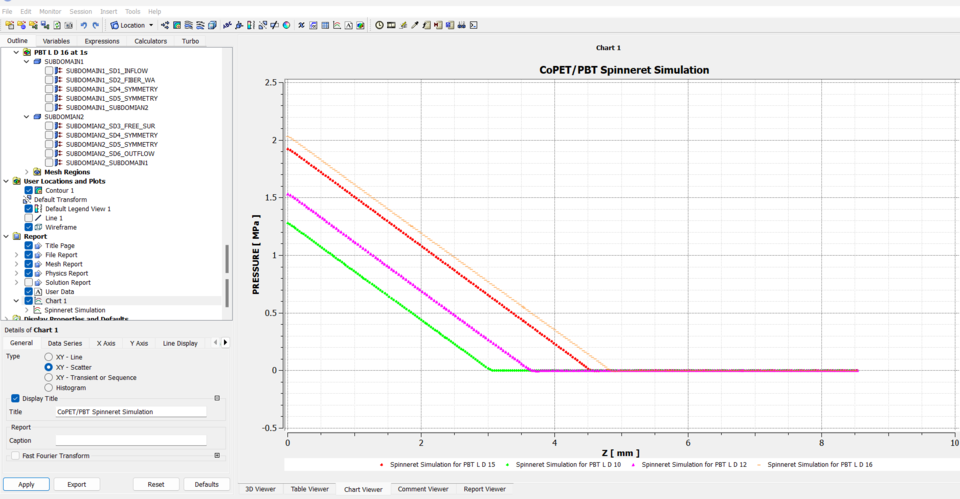Click the Apply button
This screenshot has height=499, width=960.
pos(26,484)
